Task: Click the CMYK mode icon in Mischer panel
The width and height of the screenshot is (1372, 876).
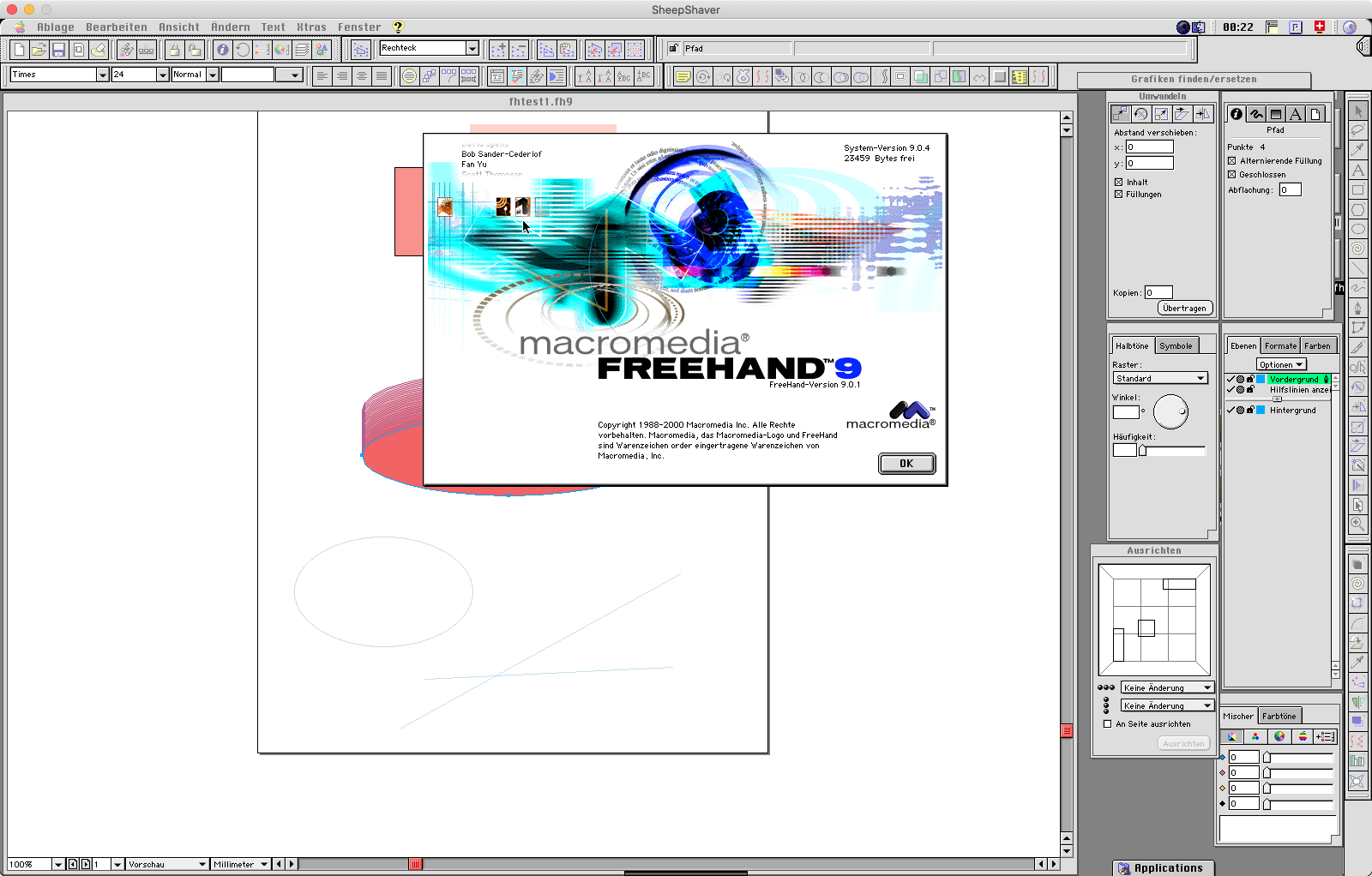Action: pos(1231,736)
